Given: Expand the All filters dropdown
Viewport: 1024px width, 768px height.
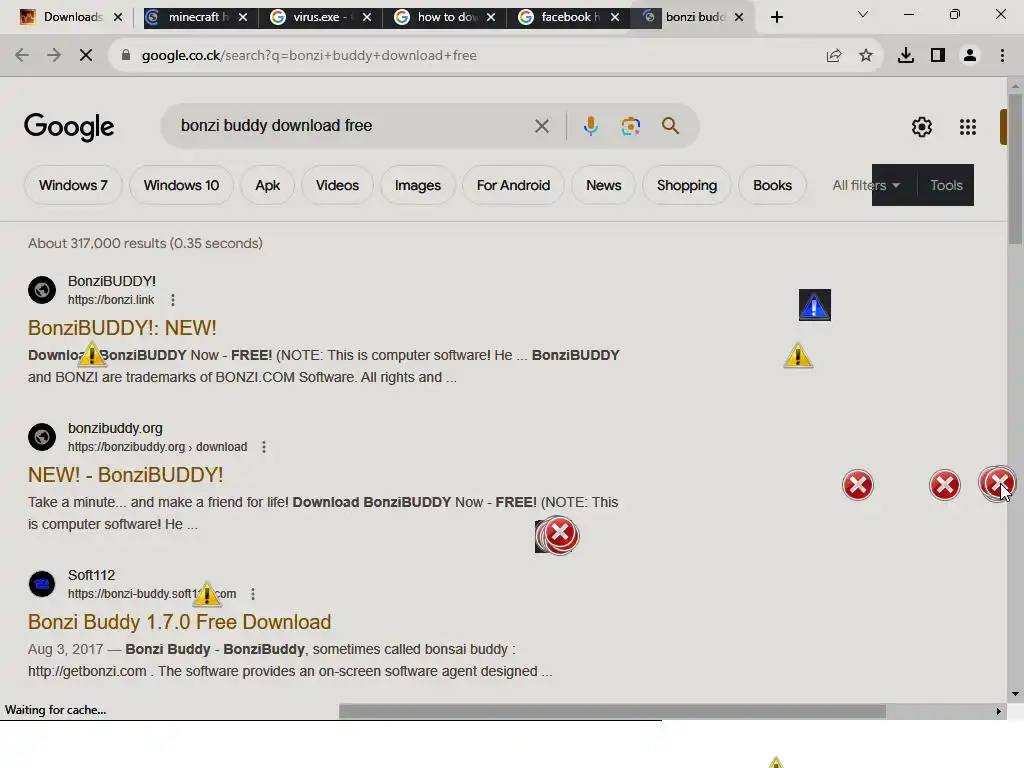Looking at the screenshot, I should point(866,185).
